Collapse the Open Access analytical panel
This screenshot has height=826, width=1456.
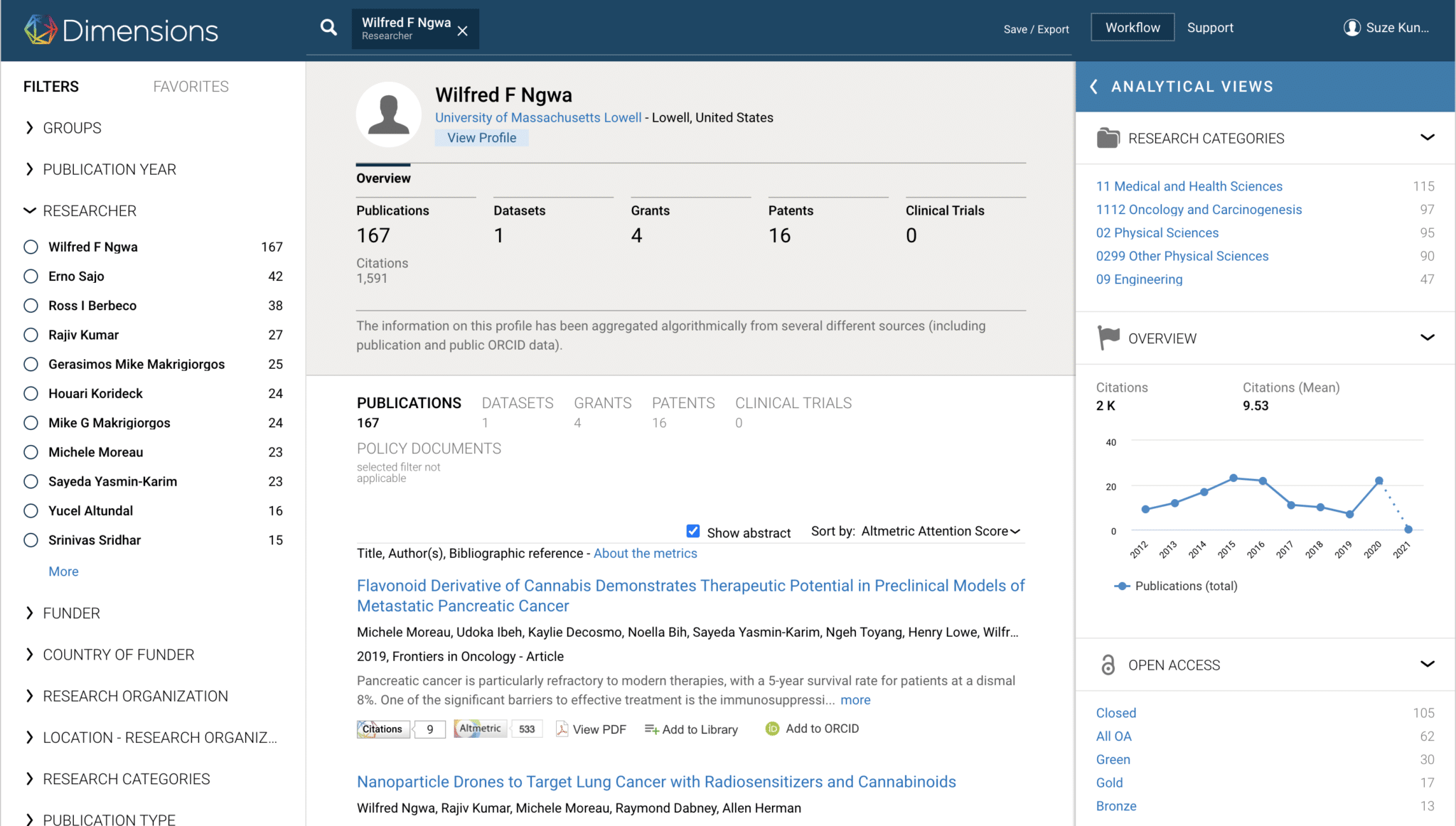coord(1427,664)
